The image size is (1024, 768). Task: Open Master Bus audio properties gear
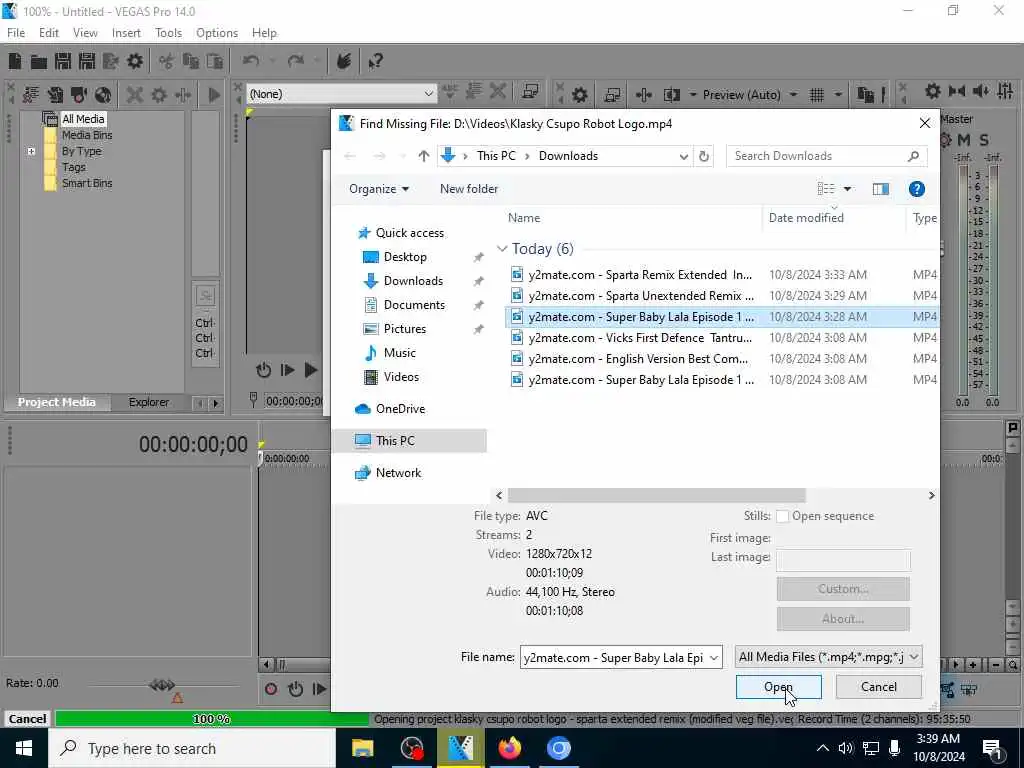coord(933,91)
